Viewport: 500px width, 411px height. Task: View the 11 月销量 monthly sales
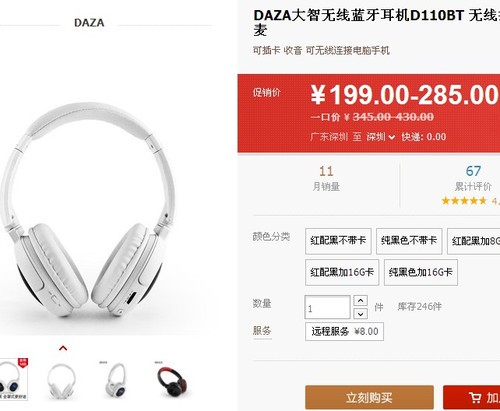pos(326,178)
